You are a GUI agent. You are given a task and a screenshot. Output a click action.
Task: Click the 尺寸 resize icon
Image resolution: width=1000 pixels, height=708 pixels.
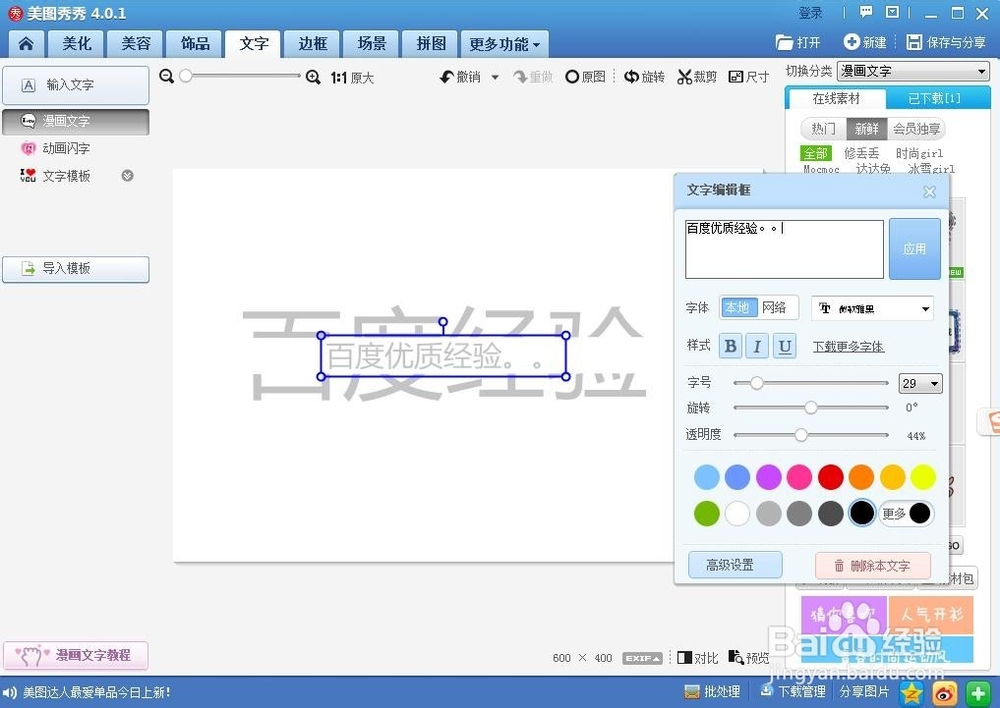click(736, 77)
